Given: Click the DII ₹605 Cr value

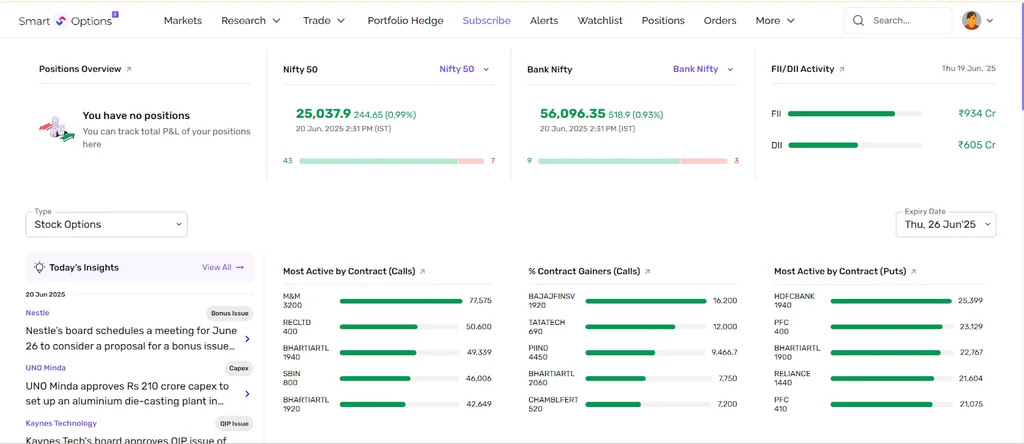Looking at the screenshot, I should 976,145.
